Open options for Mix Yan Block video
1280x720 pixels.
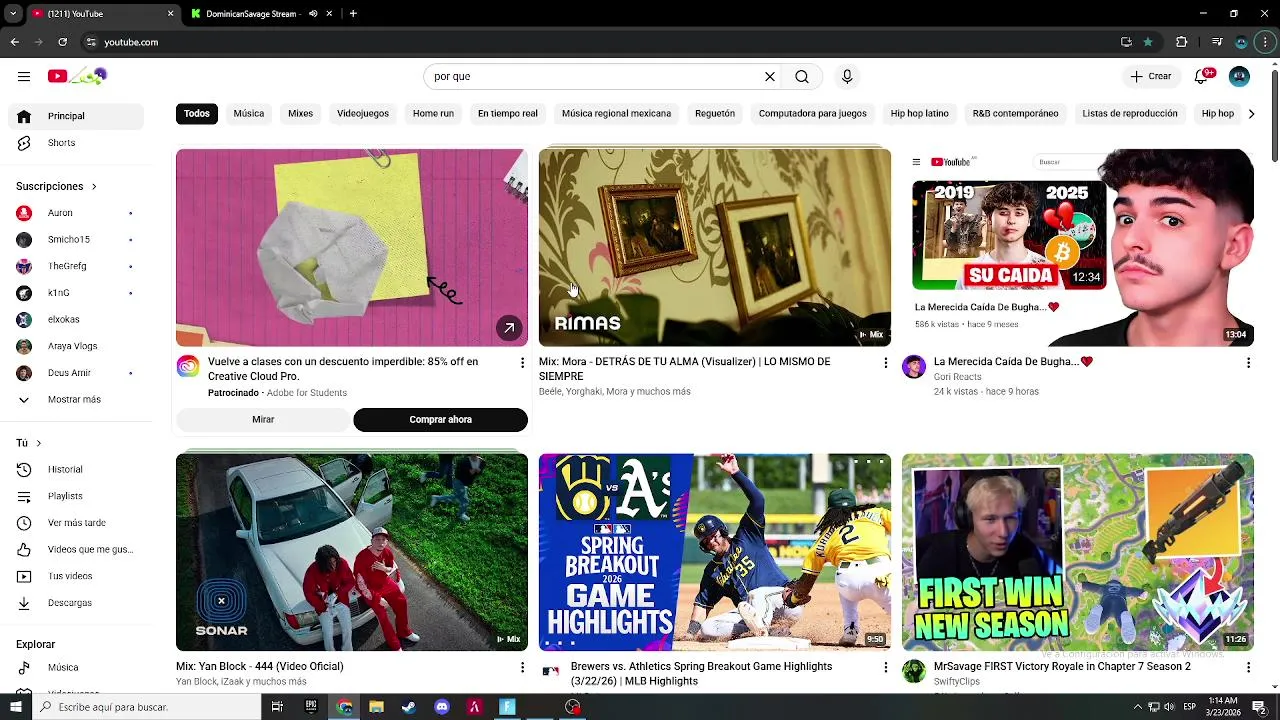click(522, 667)
